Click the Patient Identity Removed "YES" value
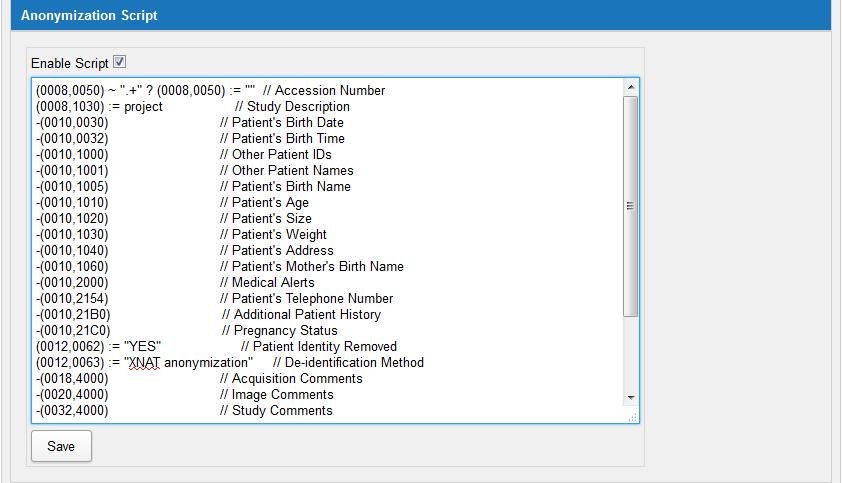The image size is (842, 483). (x=143, y=347)
